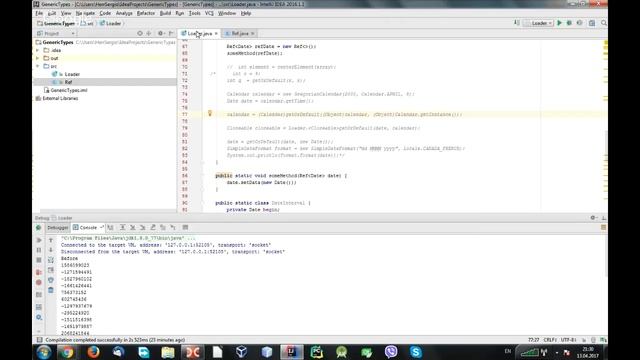Viewport: 640px width, 360px height.
Task: Rerun Loader in Debug panel
Action: click(39, 228)
